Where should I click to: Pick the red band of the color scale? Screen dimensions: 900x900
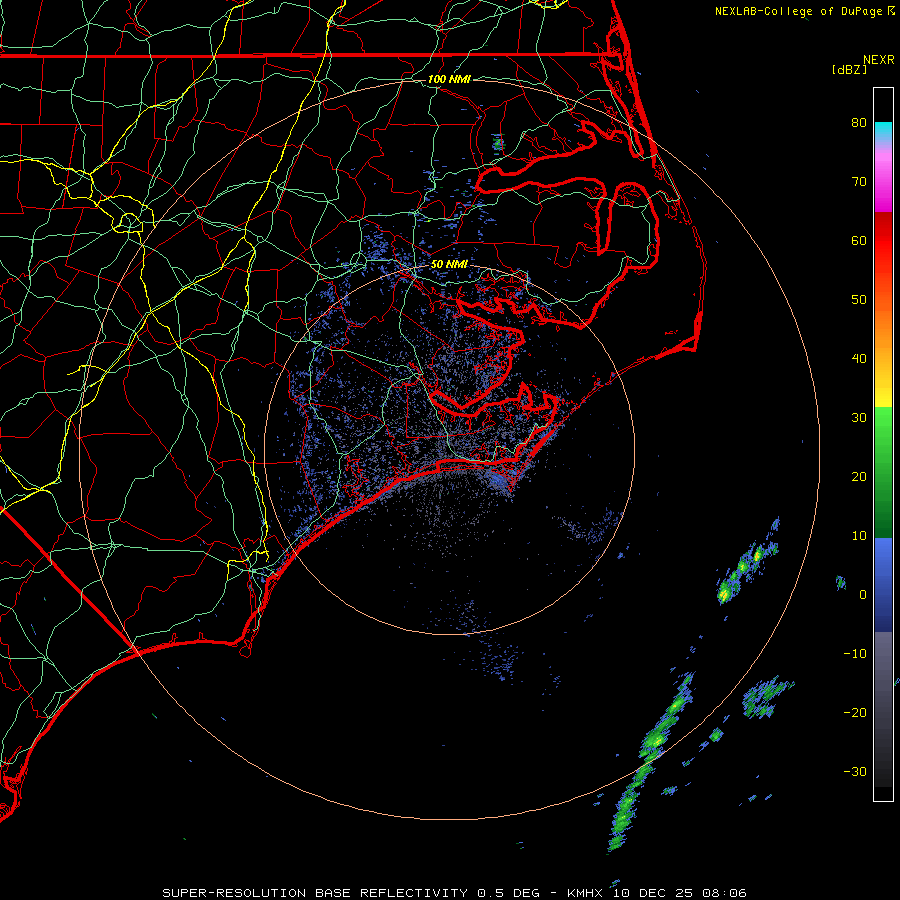coord(883,241)
